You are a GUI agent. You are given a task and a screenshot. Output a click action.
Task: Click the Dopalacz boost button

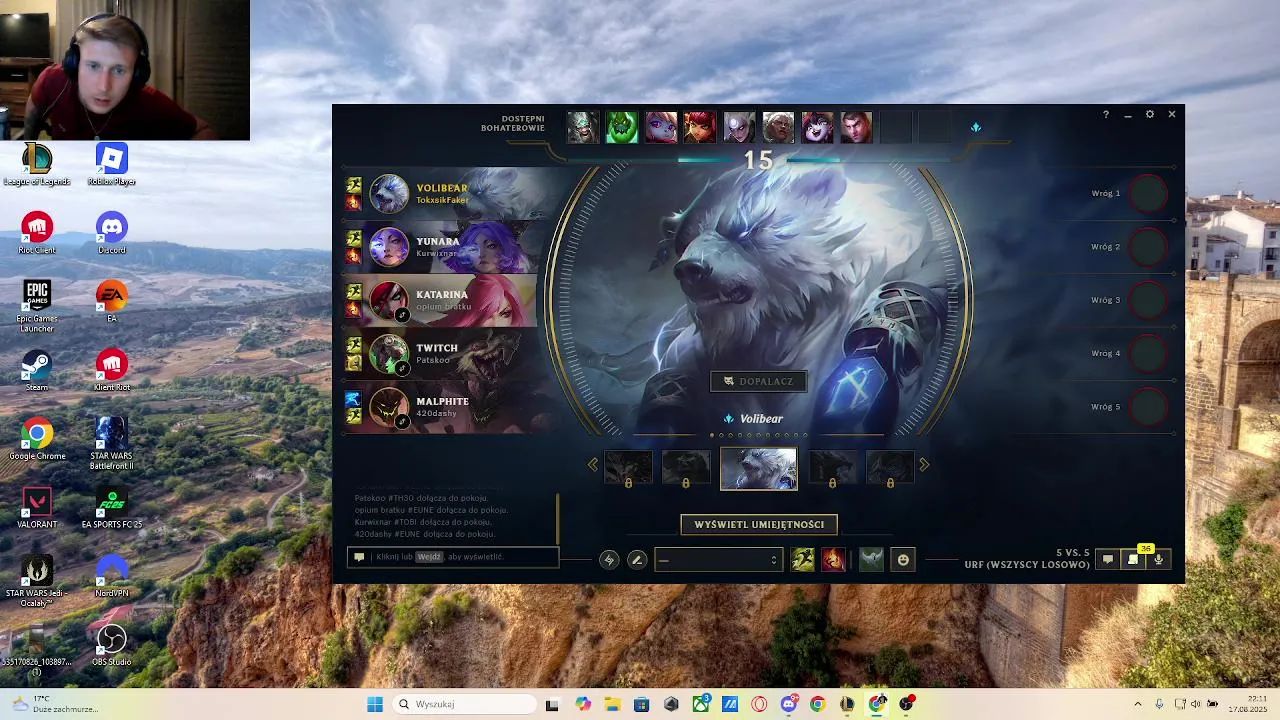[759, 381]
